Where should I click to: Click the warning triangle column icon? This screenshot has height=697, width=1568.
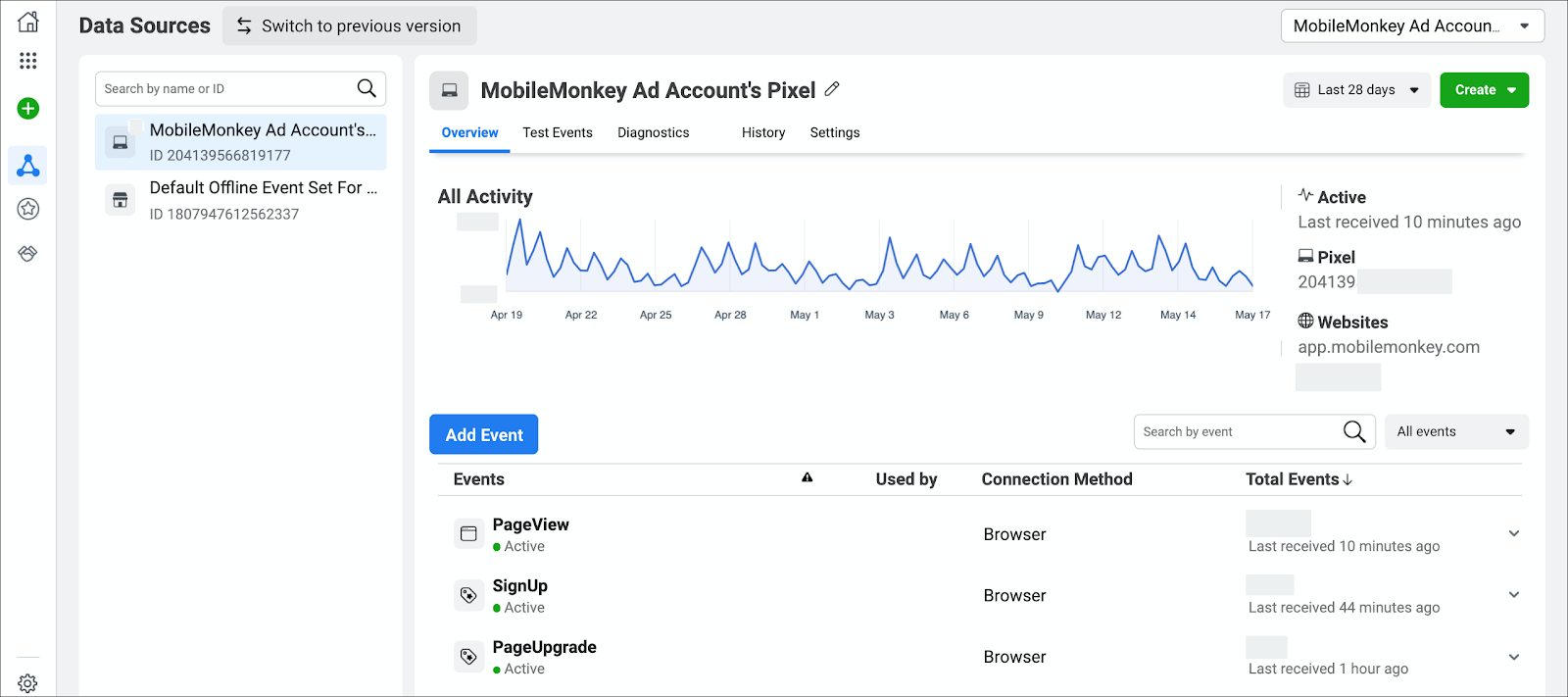[808, 478]
